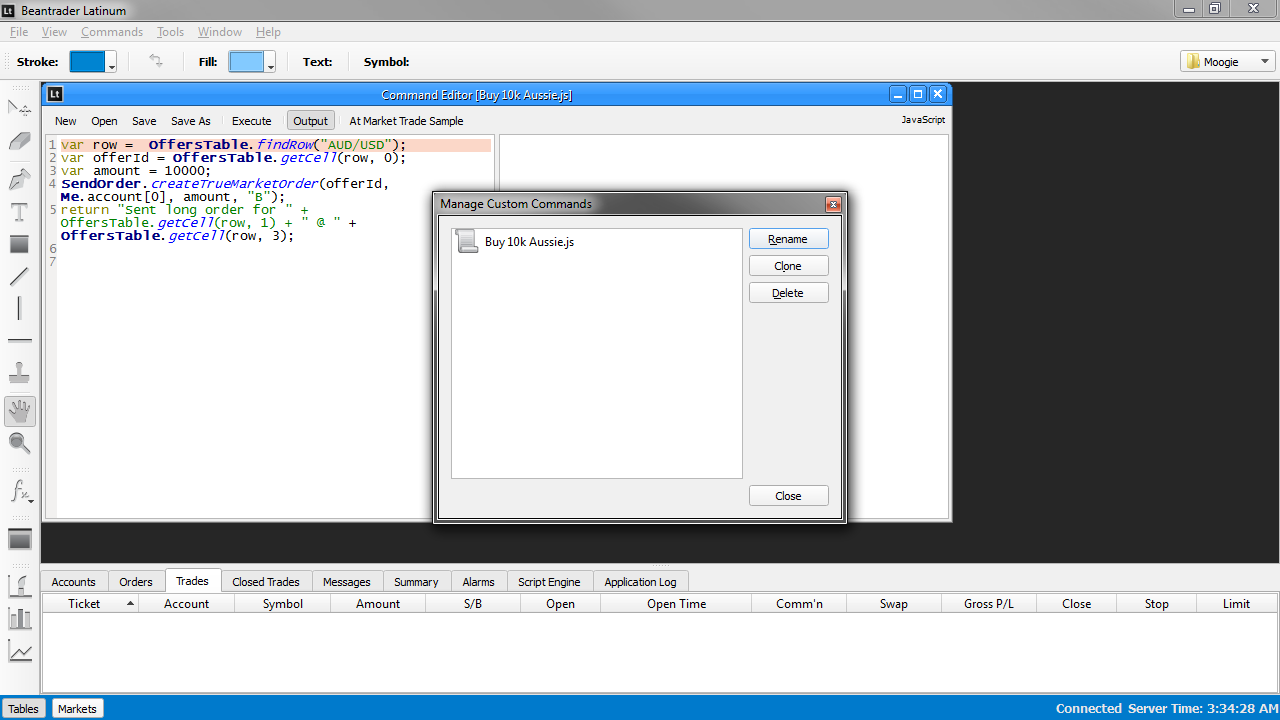Switch to the Alarms tab
The height and width of the screenshot is (720, 1280).
(478, 582)
